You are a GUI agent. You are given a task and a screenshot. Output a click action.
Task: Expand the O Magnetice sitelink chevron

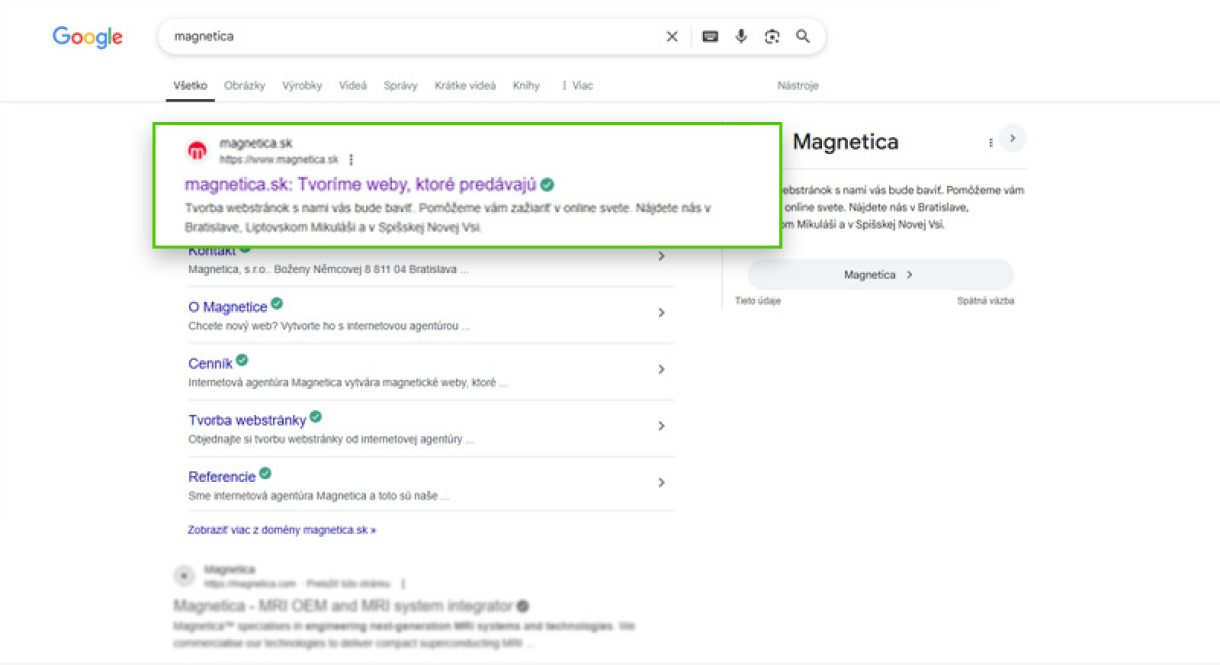point(660,312)
